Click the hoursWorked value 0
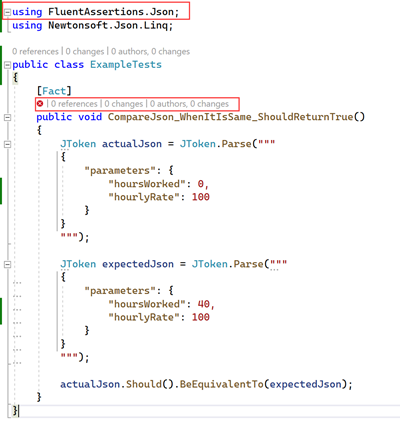400x428 pixels. tap(200, 184)
